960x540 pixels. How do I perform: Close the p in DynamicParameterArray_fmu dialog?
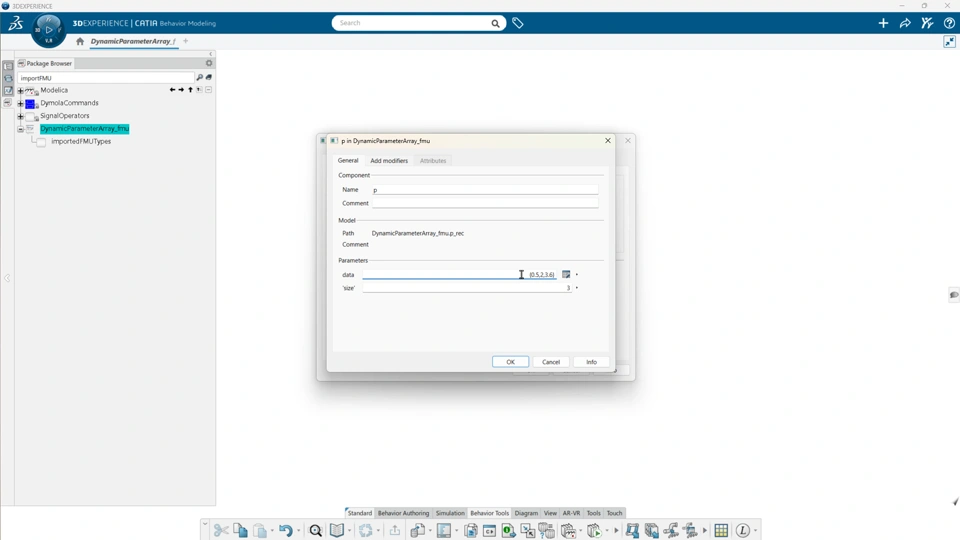(608, 141)
